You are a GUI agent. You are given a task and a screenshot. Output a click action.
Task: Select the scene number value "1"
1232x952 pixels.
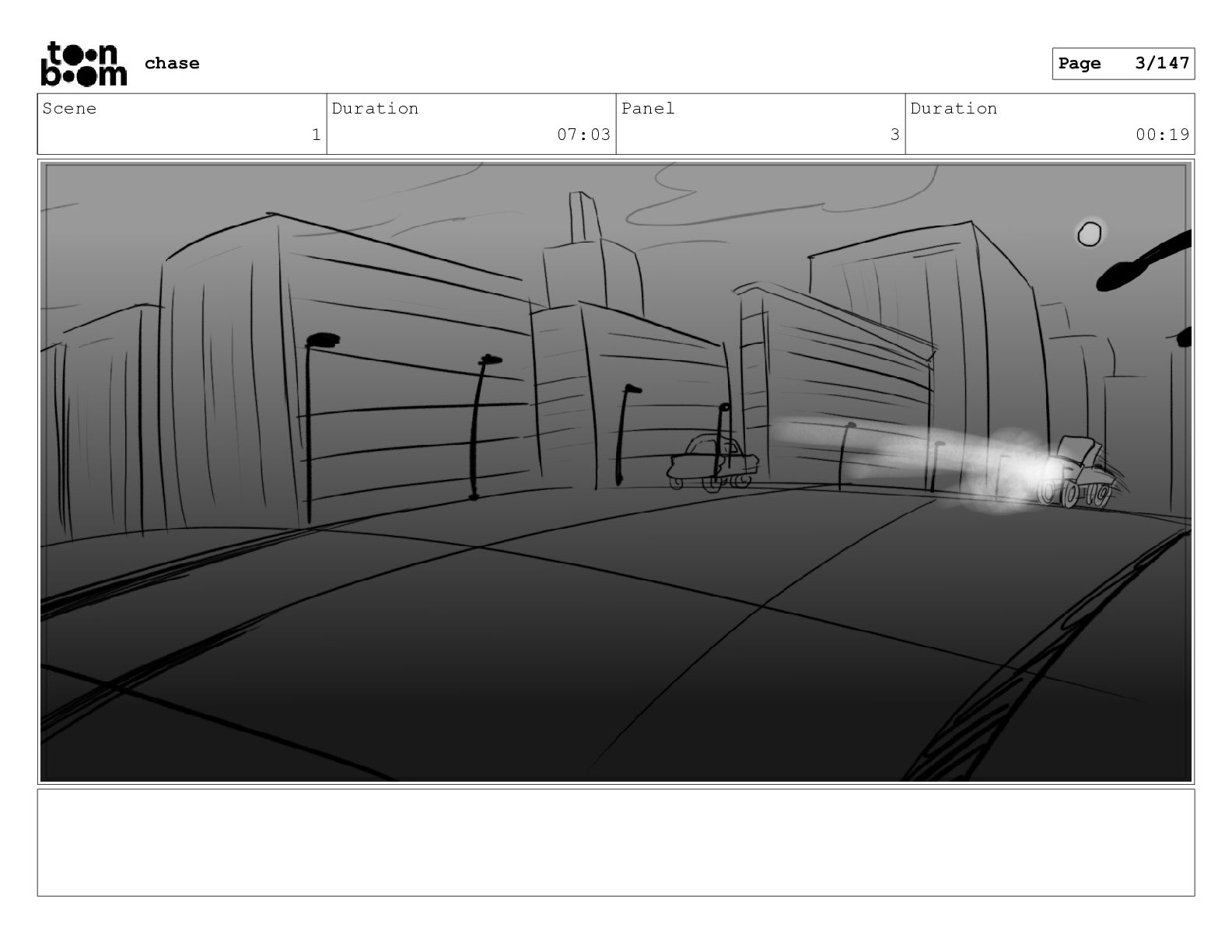coord(316,135)
